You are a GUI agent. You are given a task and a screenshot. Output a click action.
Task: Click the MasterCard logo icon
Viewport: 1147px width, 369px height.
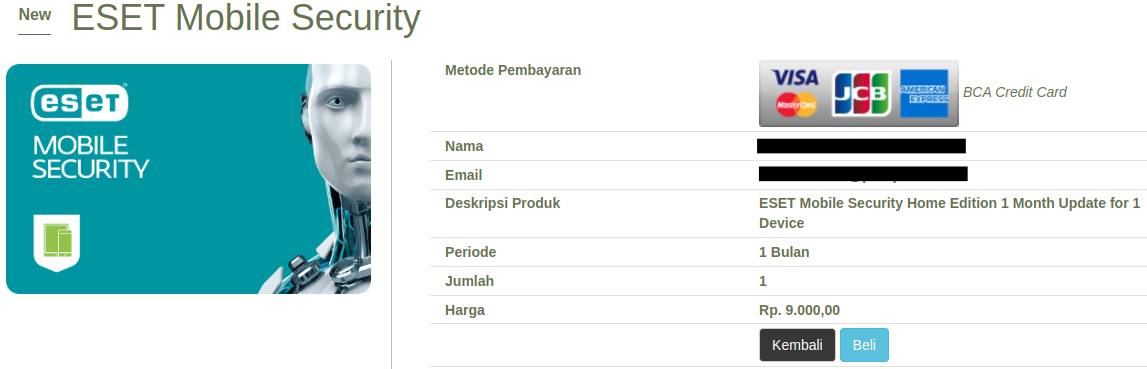(x=796, y=105)
